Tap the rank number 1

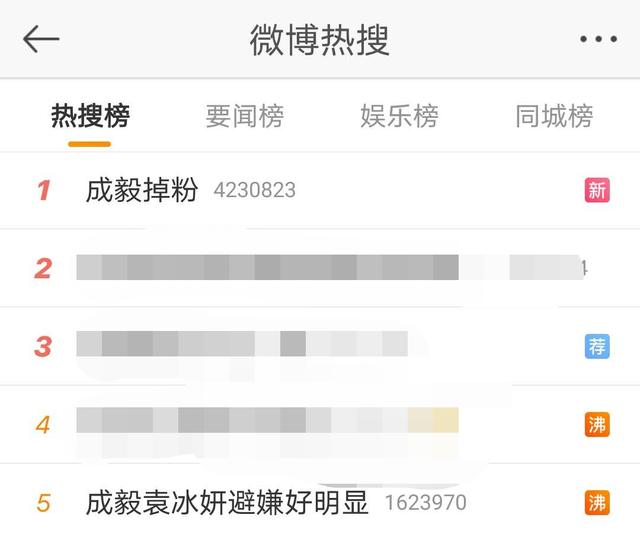[x=44, y=190]
